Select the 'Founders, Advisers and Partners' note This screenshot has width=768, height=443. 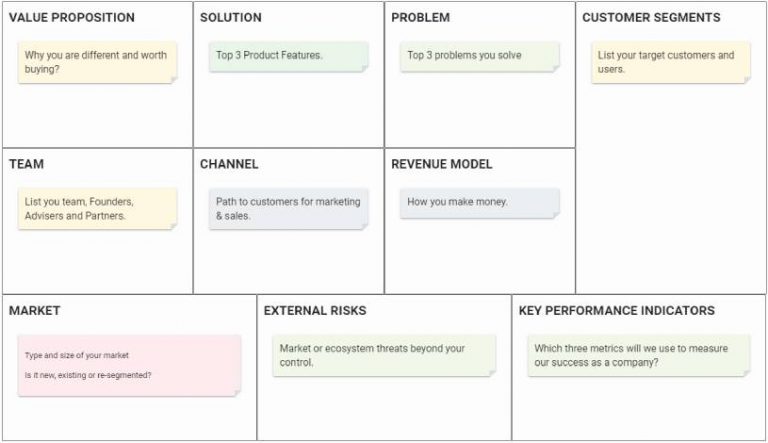(97, 208)
